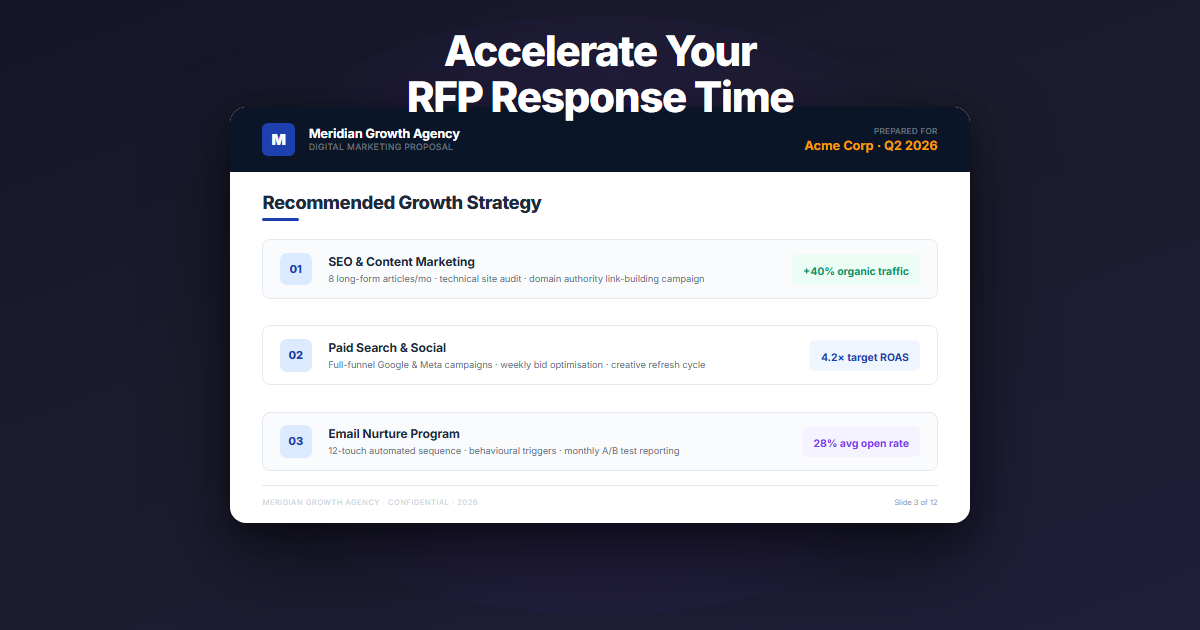Click the 'Digital Marketing Proposal' subtitle
This screenshot has width=1200, height=630.
tap(381, 147)
